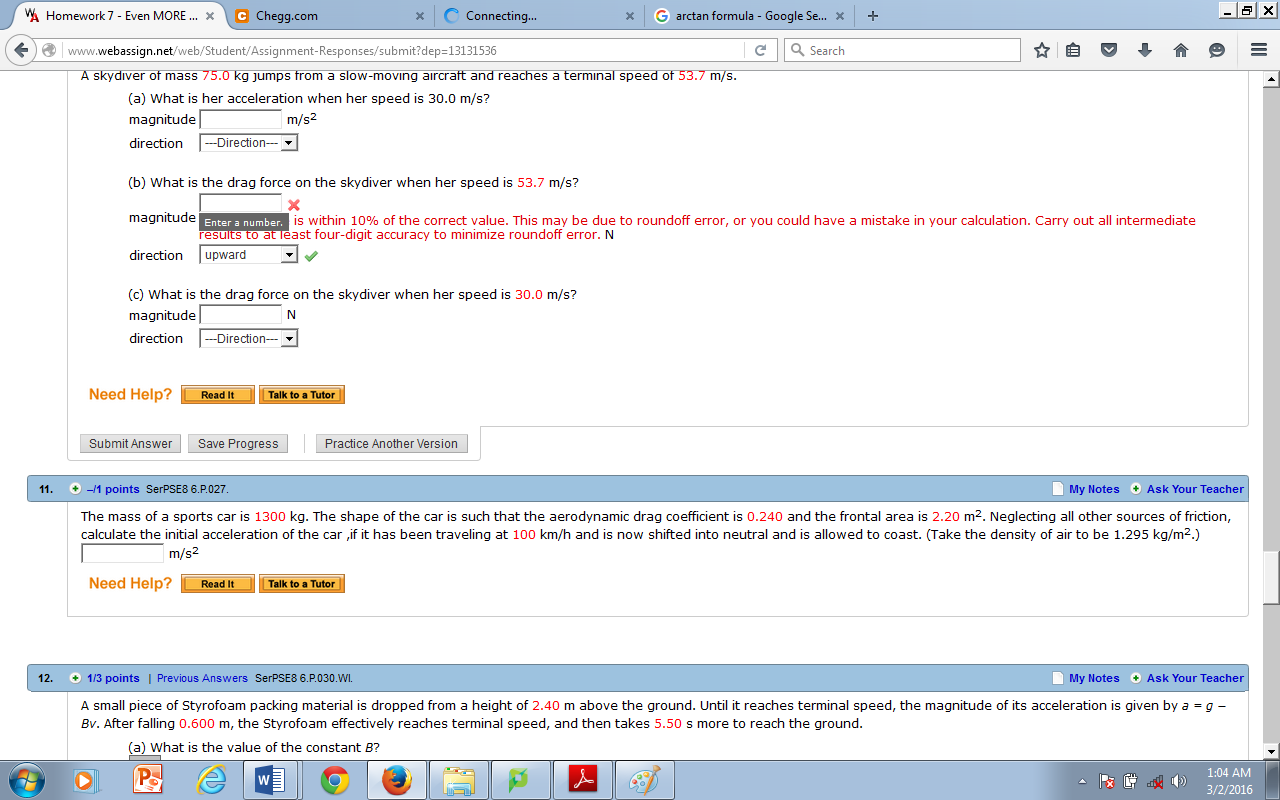The height and width of the screenshot is (800, 1280).
Task: Open the bookmarks sidebar icon
Action: [1074, 50]
